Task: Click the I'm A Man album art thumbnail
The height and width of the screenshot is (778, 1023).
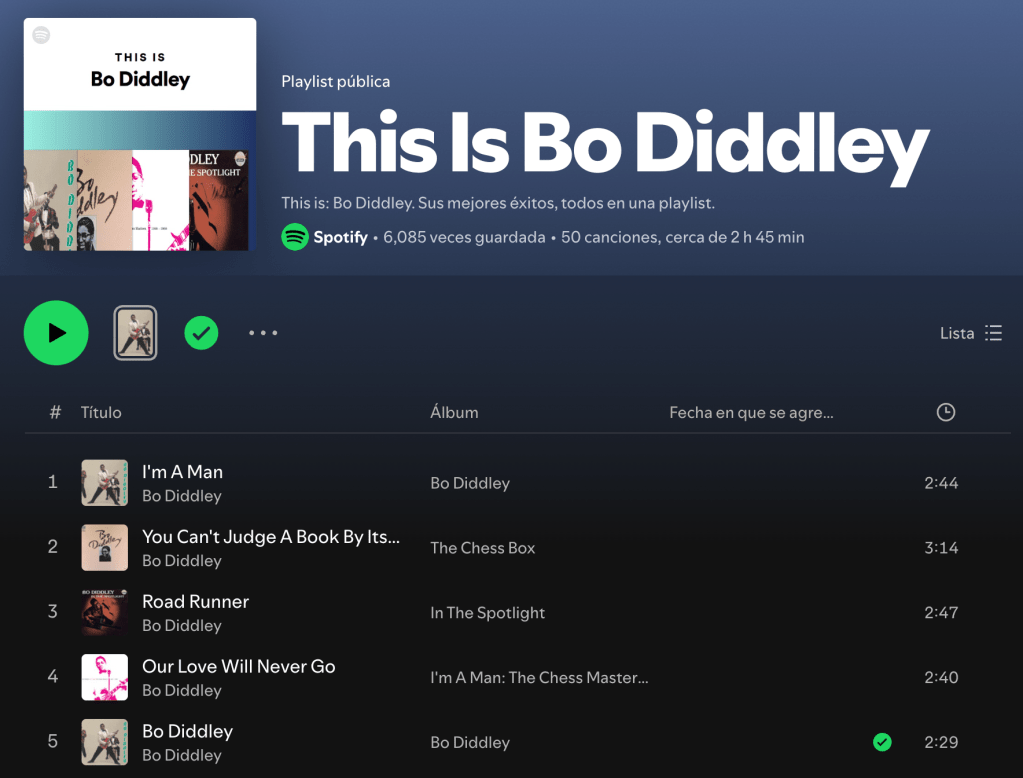Action: tap(104, 483)
